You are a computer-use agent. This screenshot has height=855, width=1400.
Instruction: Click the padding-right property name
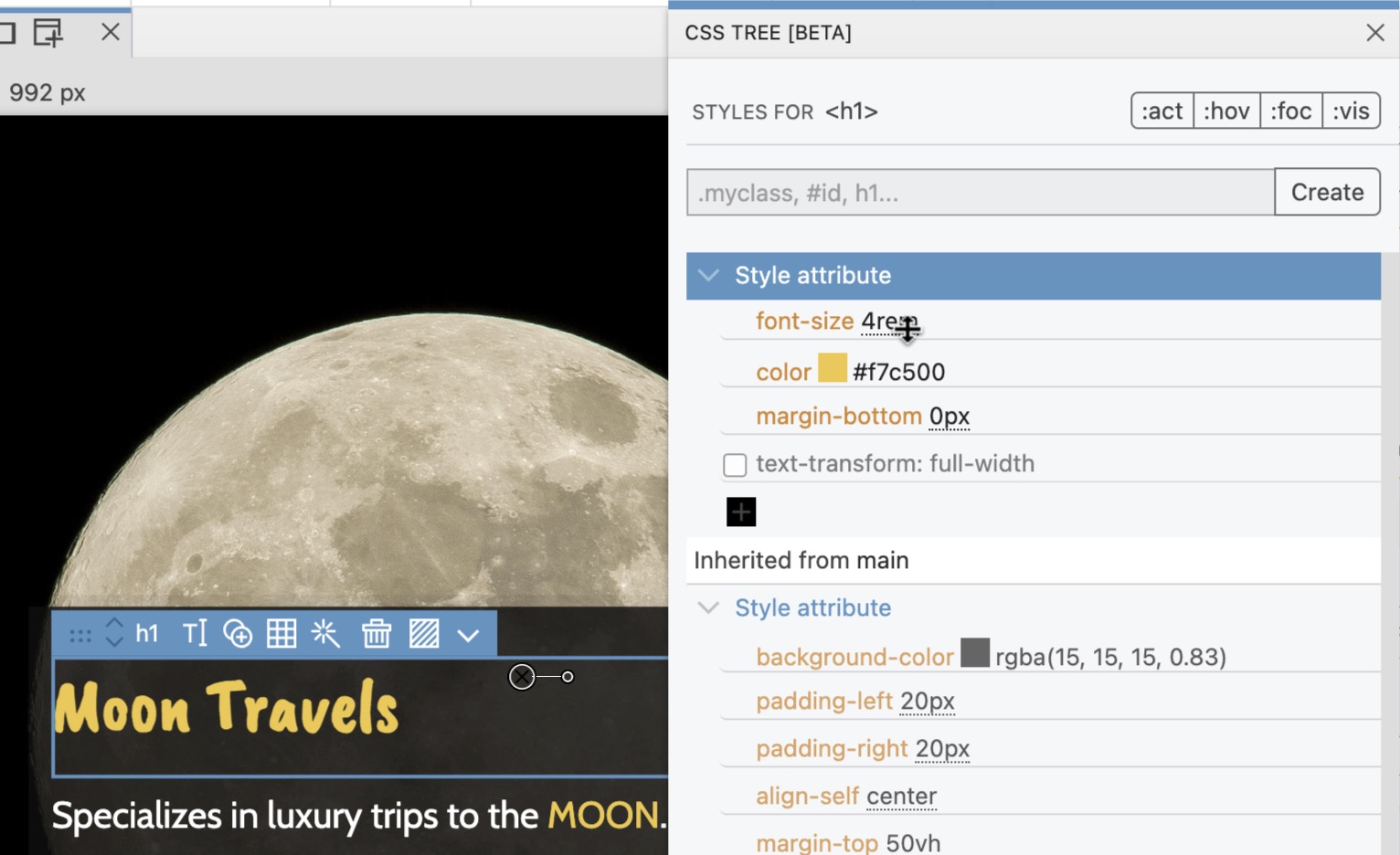(x=832, y=748)
